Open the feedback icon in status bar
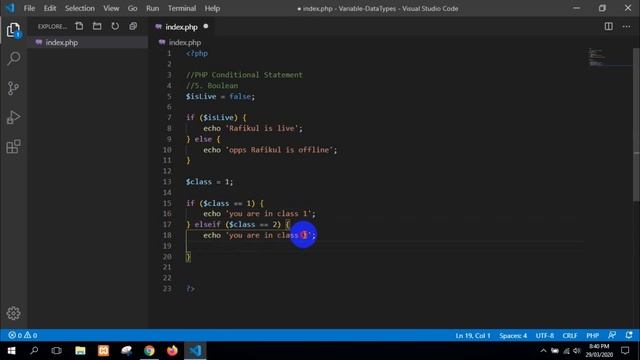The width and height of the screenshot is (640, 360). click(611, 335)
